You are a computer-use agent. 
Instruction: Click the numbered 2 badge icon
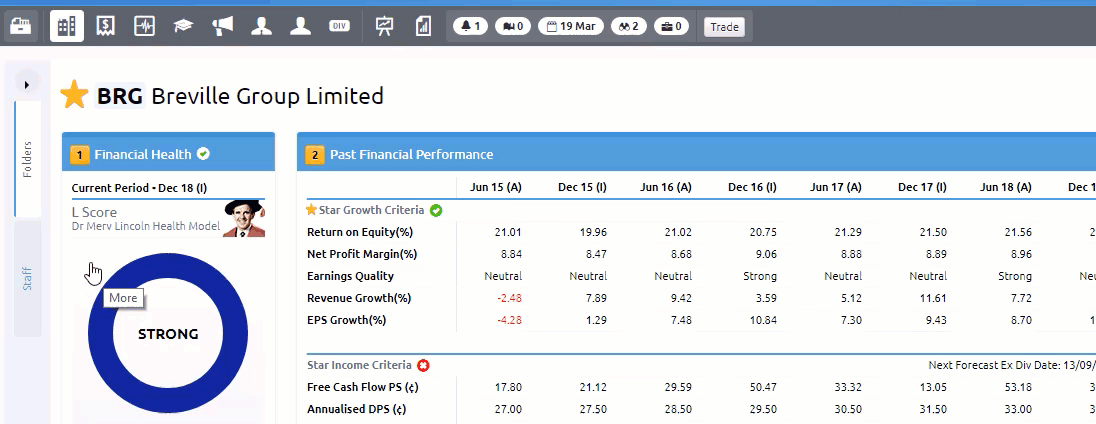point(315,154)
